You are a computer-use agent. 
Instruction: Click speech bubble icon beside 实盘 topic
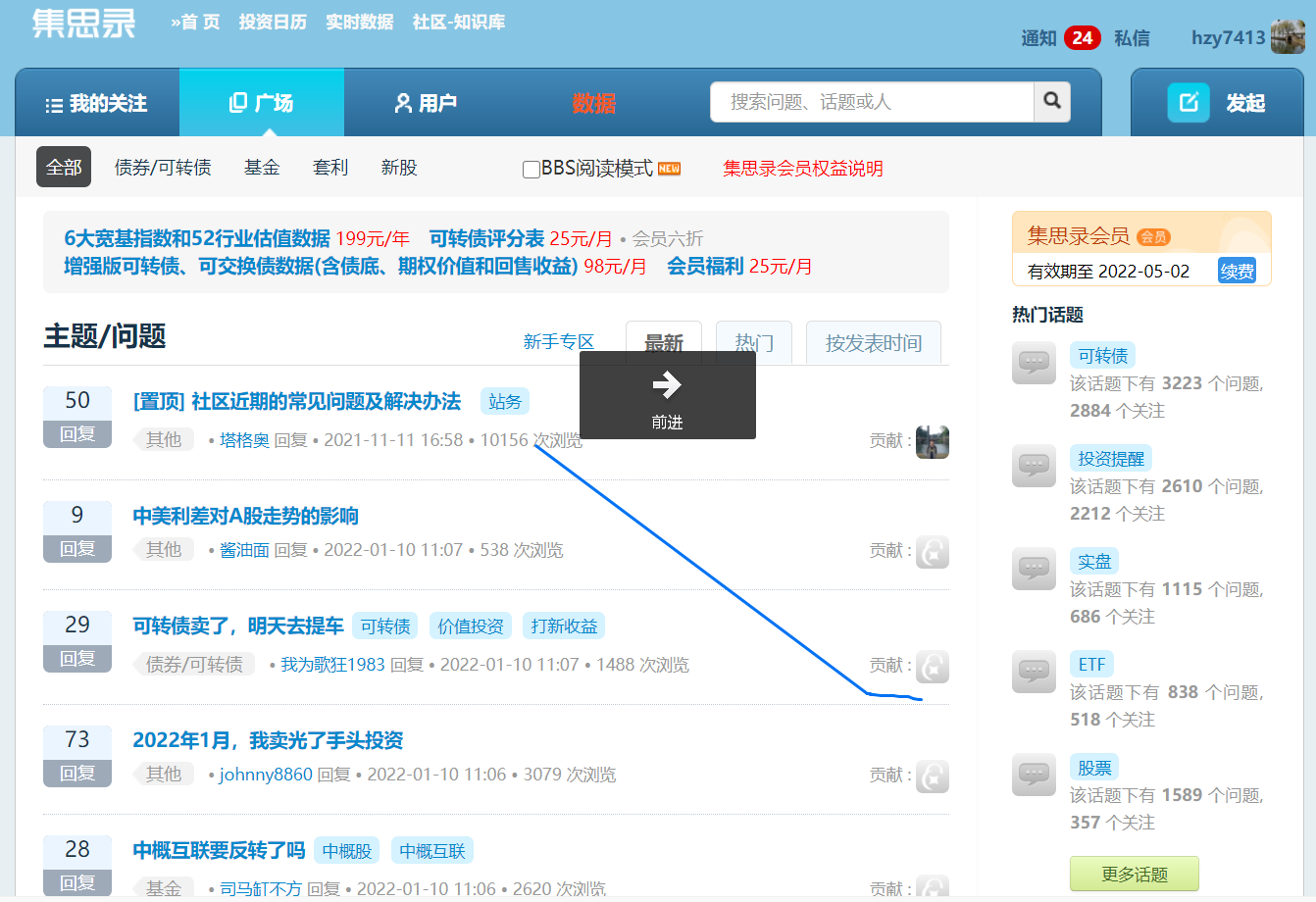pos(1034,569)
